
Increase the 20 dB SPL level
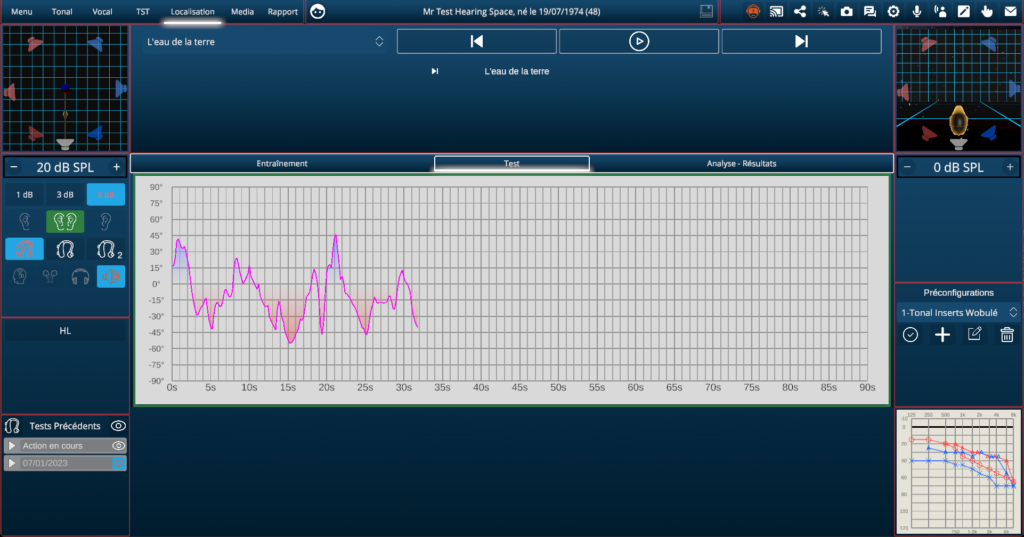tap(116, 167)
